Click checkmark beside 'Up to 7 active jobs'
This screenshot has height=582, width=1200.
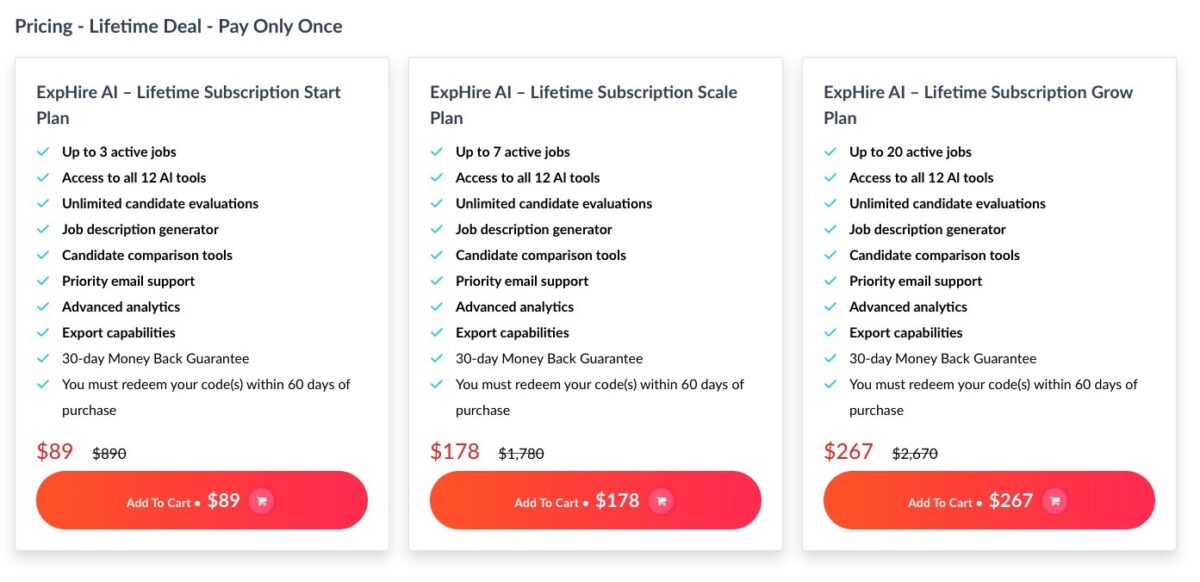click(x=437, y=152)
